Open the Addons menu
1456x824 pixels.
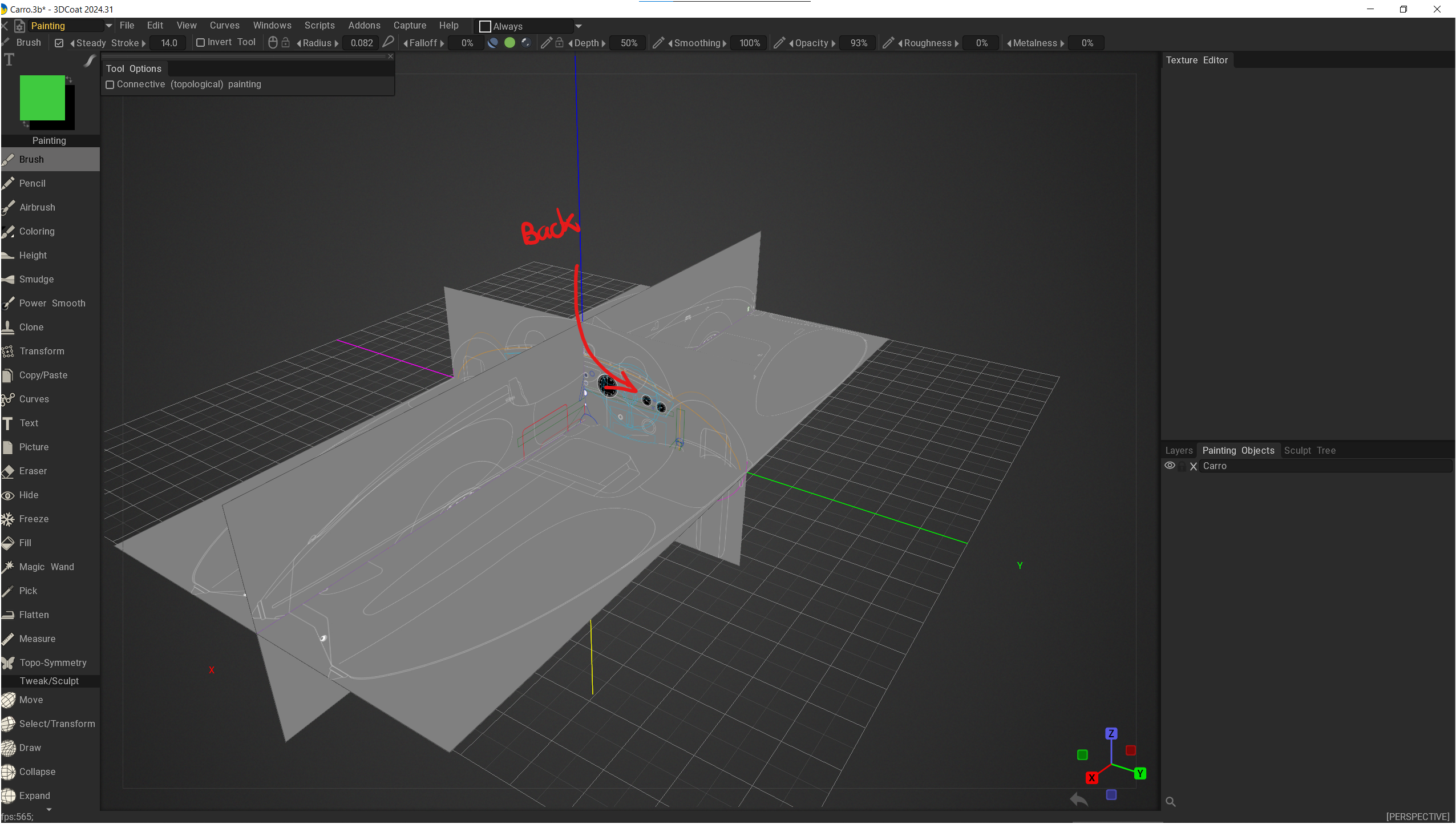pyautogui.click(x=364, y=26)
